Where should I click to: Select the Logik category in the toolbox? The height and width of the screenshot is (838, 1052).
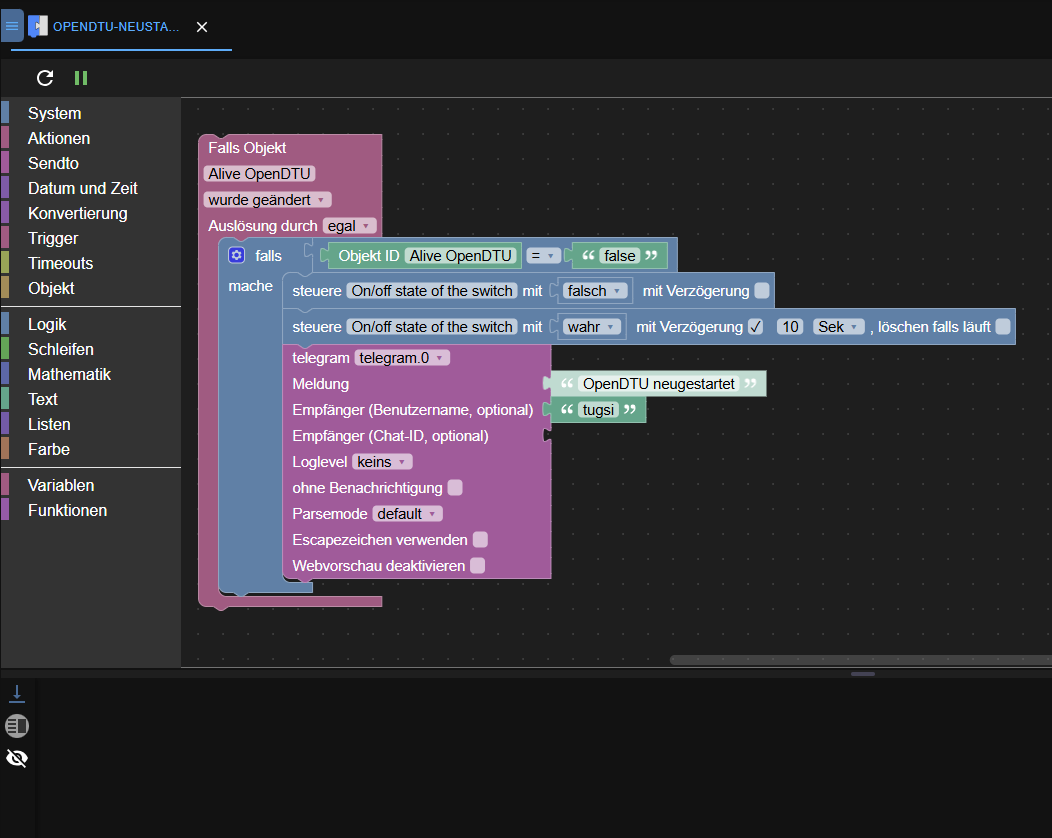coord(47,324)
